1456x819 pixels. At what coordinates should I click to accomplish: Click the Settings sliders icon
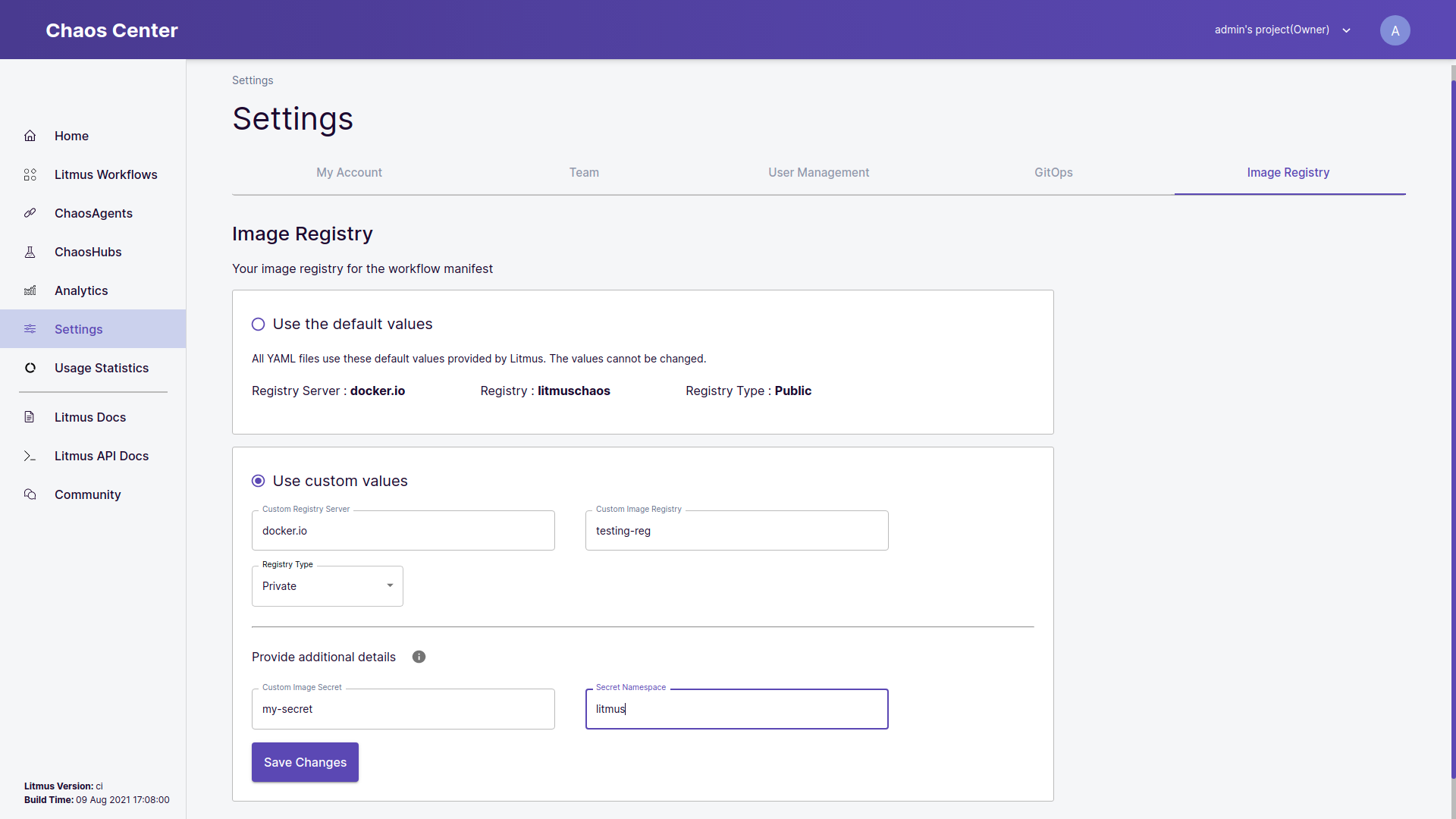[x=30, y=329]
